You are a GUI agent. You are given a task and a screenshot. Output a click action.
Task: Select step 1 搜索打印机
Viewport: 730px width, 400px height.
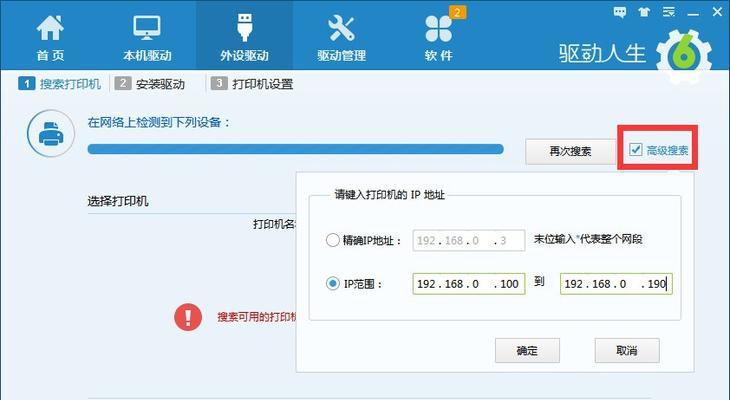[60, 84]
